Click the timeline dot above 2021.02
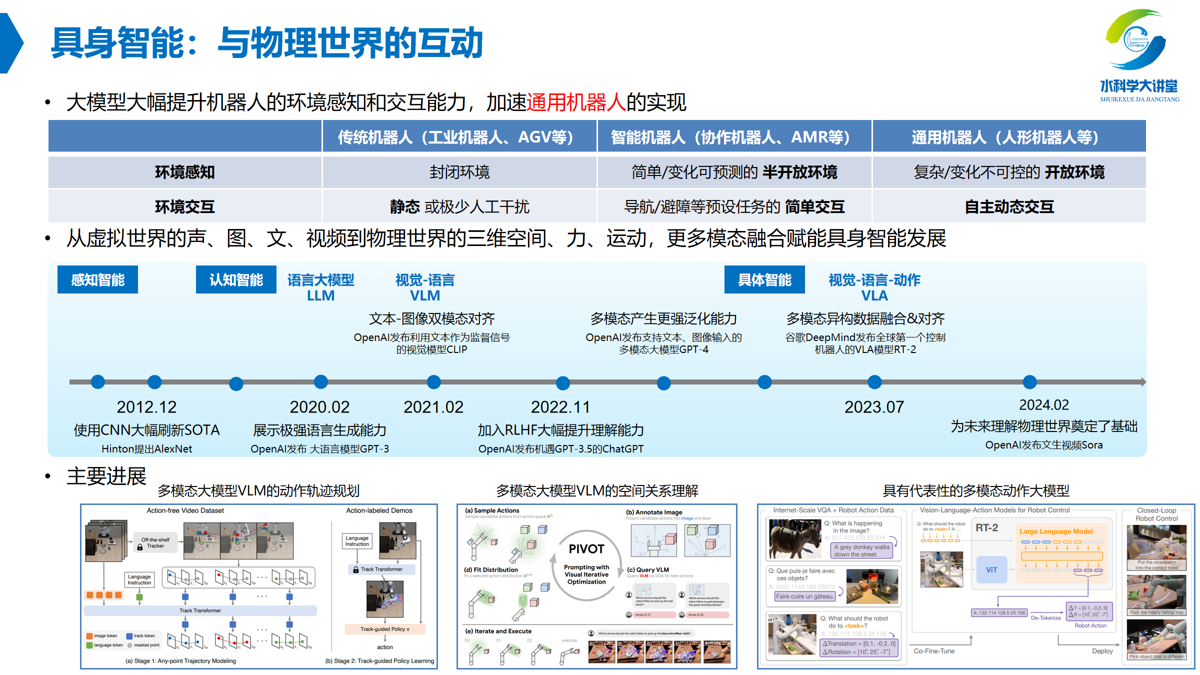 click(x=433, y=382)
